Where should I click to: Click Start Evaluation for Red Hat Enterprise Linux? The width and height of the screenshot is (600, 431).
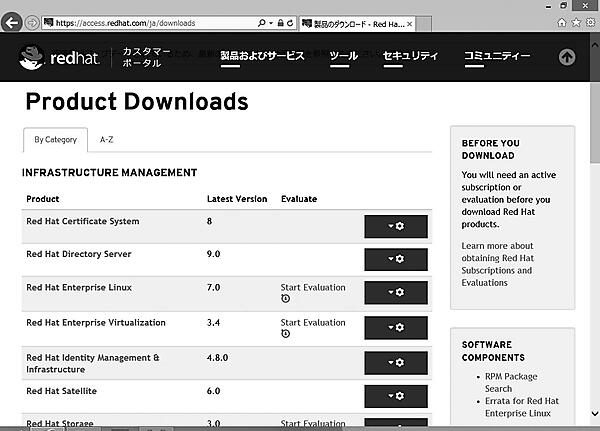(313, 288)
